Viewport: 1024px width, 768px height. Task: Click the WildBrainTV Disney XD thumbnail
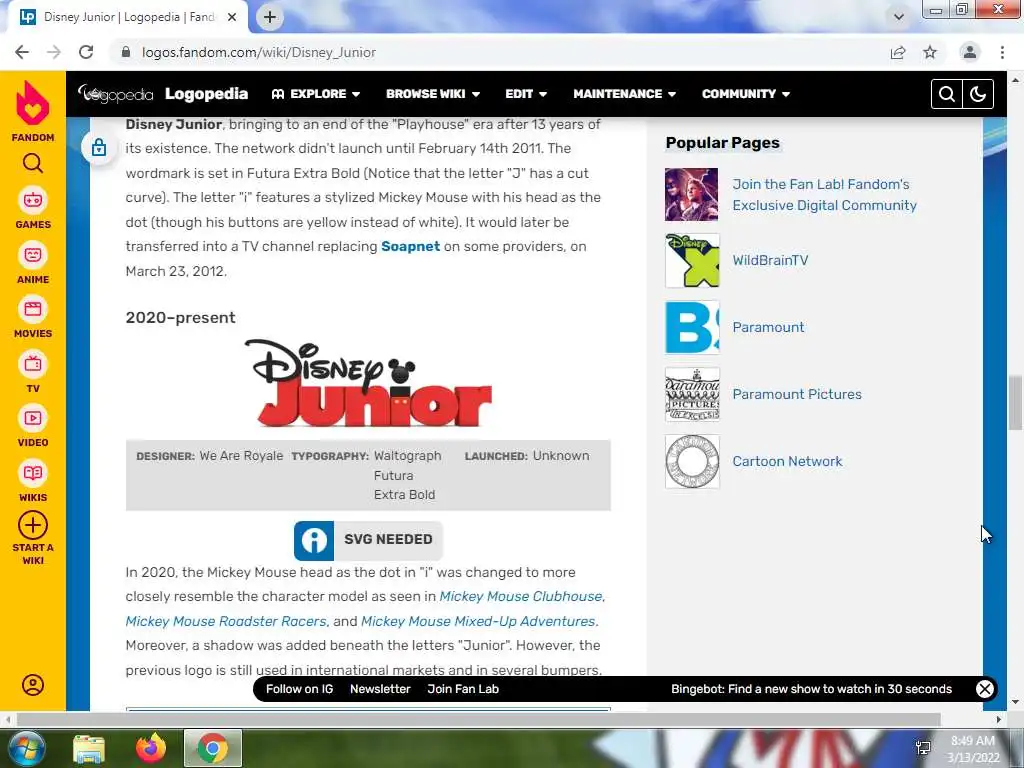tap(692, 261)
